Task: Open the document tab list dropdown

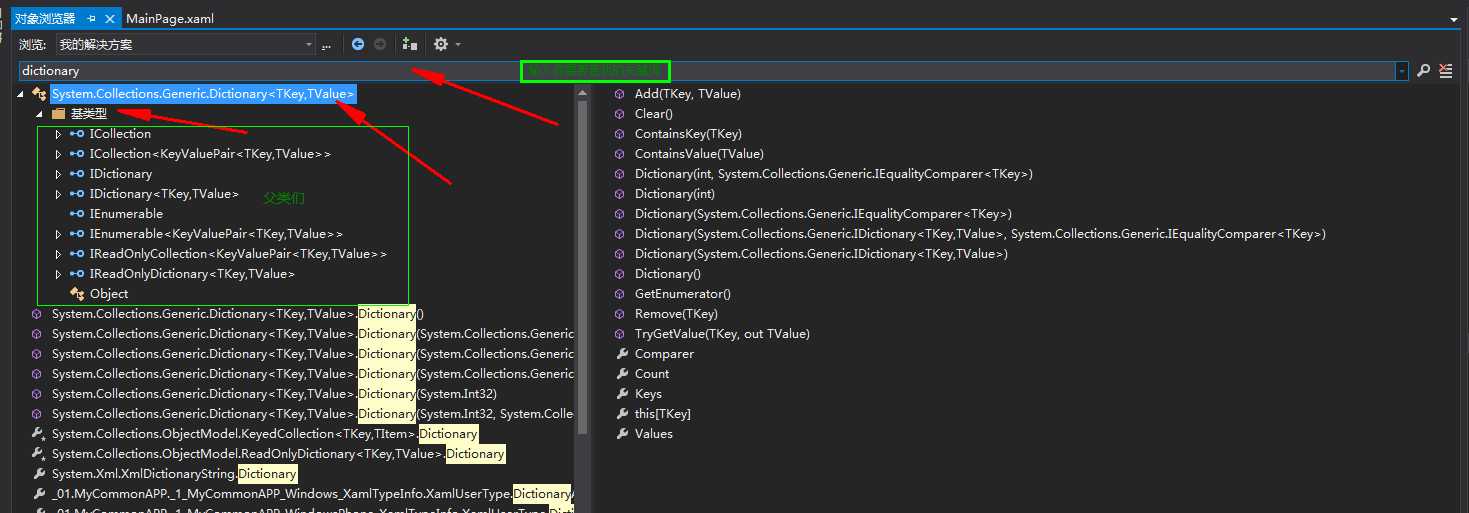Action: click(x=1453, y=19)
